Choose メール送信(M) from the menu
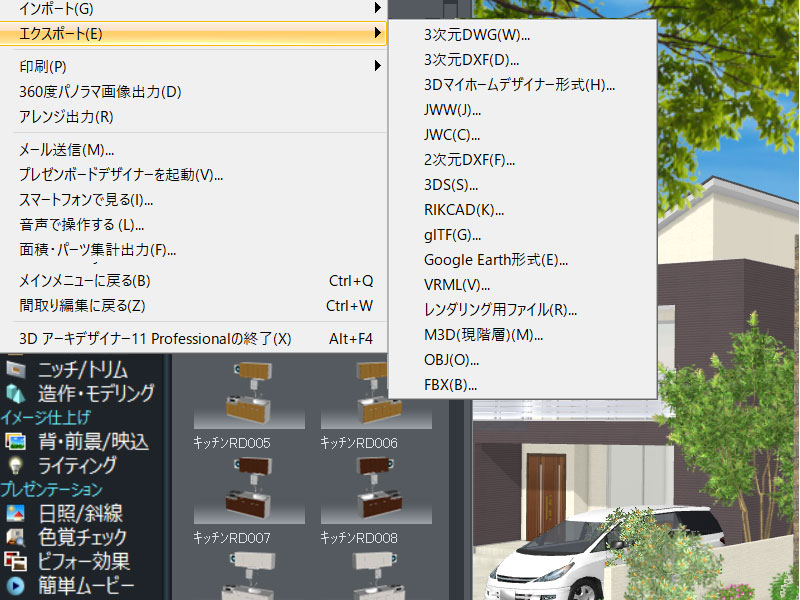The width and height of the screenshot is (800, 600). tap(67, 150)
